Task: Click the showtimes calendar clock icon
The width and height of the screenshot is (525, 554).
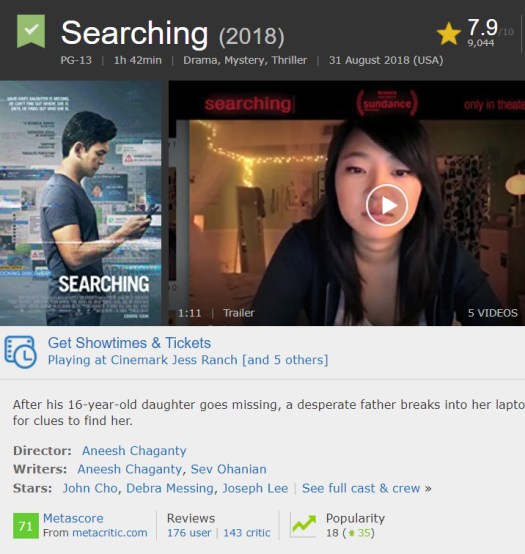Action: click(x=20, y=352)
